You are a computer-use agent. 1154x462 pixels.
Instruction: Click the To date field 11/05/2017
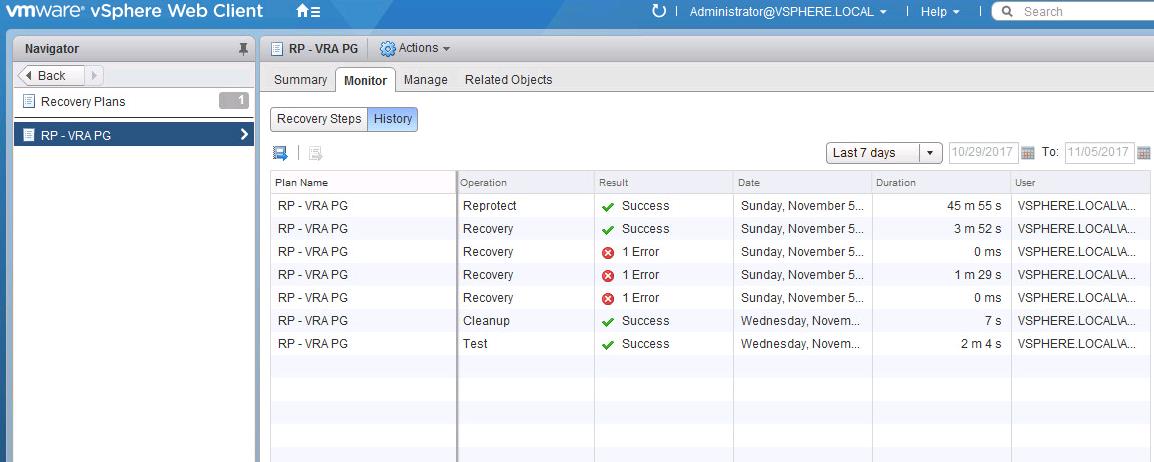coord(1100,153)
